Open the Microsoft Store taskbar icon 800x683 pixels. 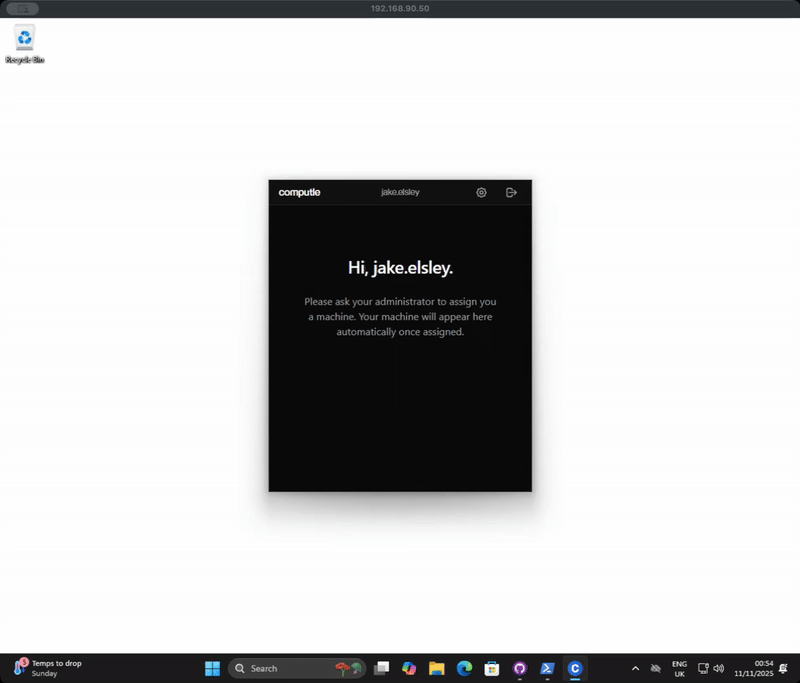point(490,668)
